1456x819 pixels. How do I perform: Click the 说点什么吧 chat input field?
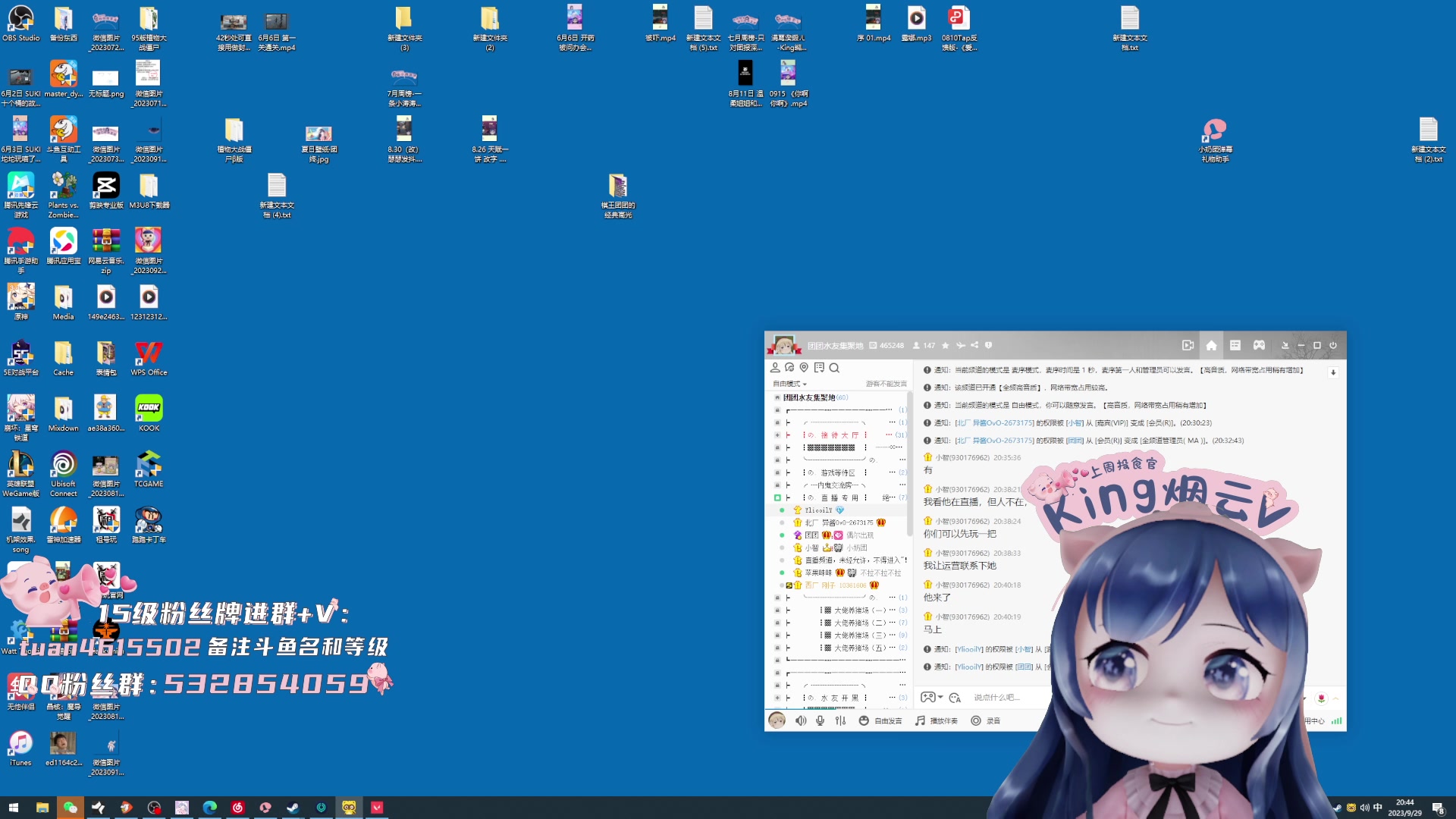pyautogui.click(x=996, y=698)
